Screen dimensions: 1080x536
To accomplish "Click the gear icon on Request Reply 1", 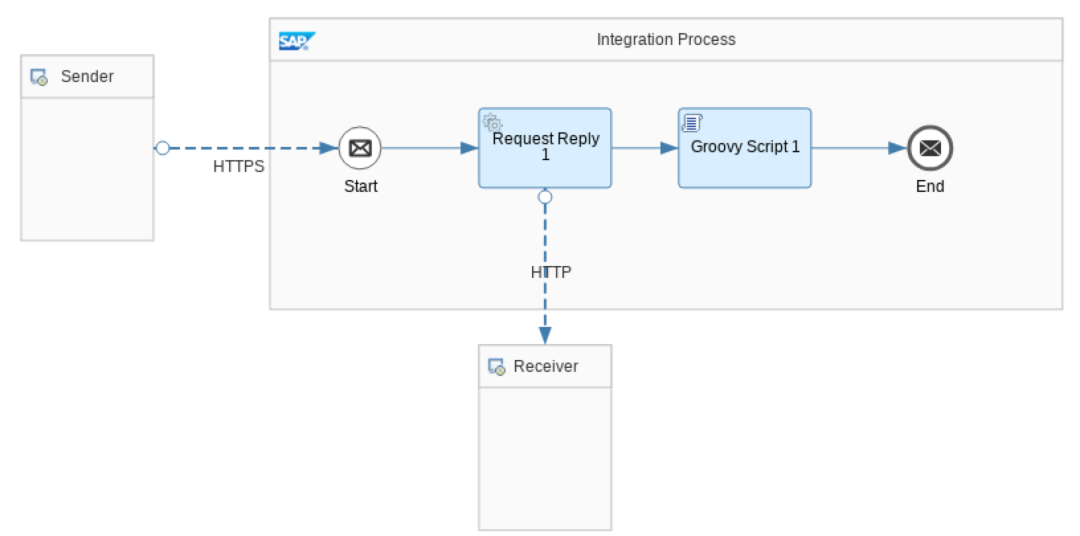I will [x=492, y=123].
